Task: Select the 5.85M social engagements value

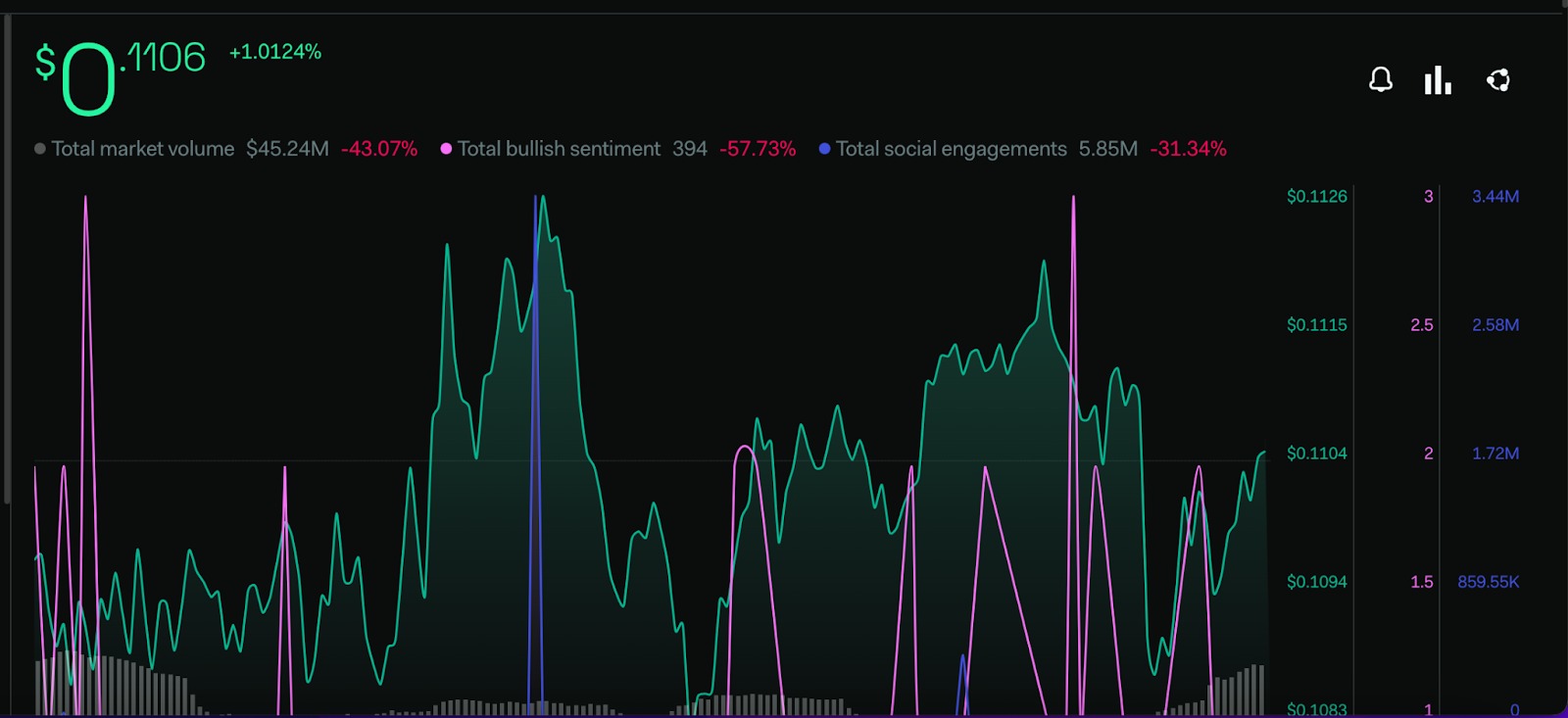Action: [x=1108, y=149]
